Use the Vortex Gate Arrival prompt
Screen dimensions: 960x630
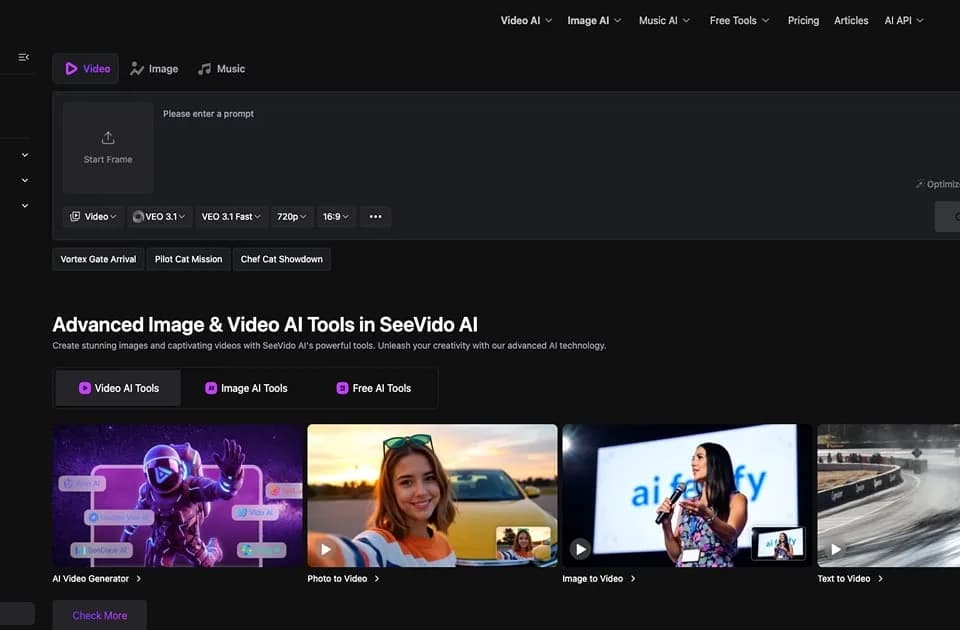coord(98,259)
